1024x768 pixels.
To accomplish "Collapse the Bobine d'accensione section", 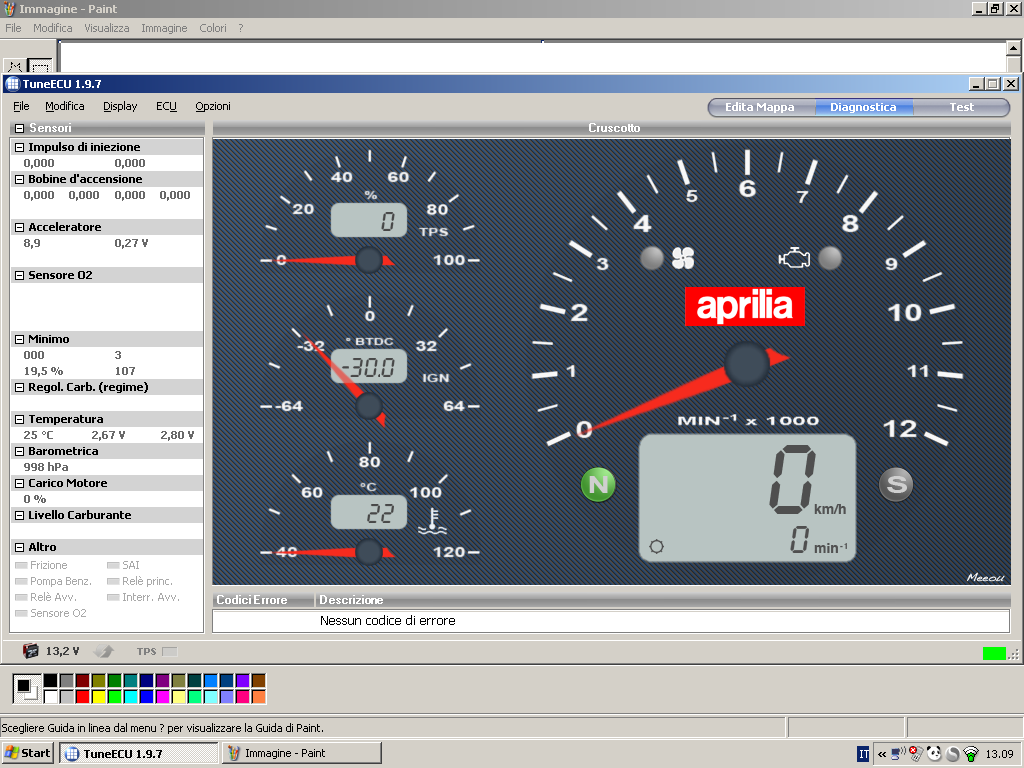I will [20, 180].
